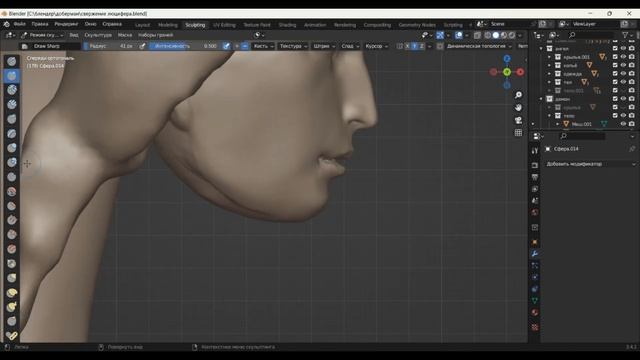Open the Текстура dropdown
This screenshot has height=360, width=640.
coord(293,46)
